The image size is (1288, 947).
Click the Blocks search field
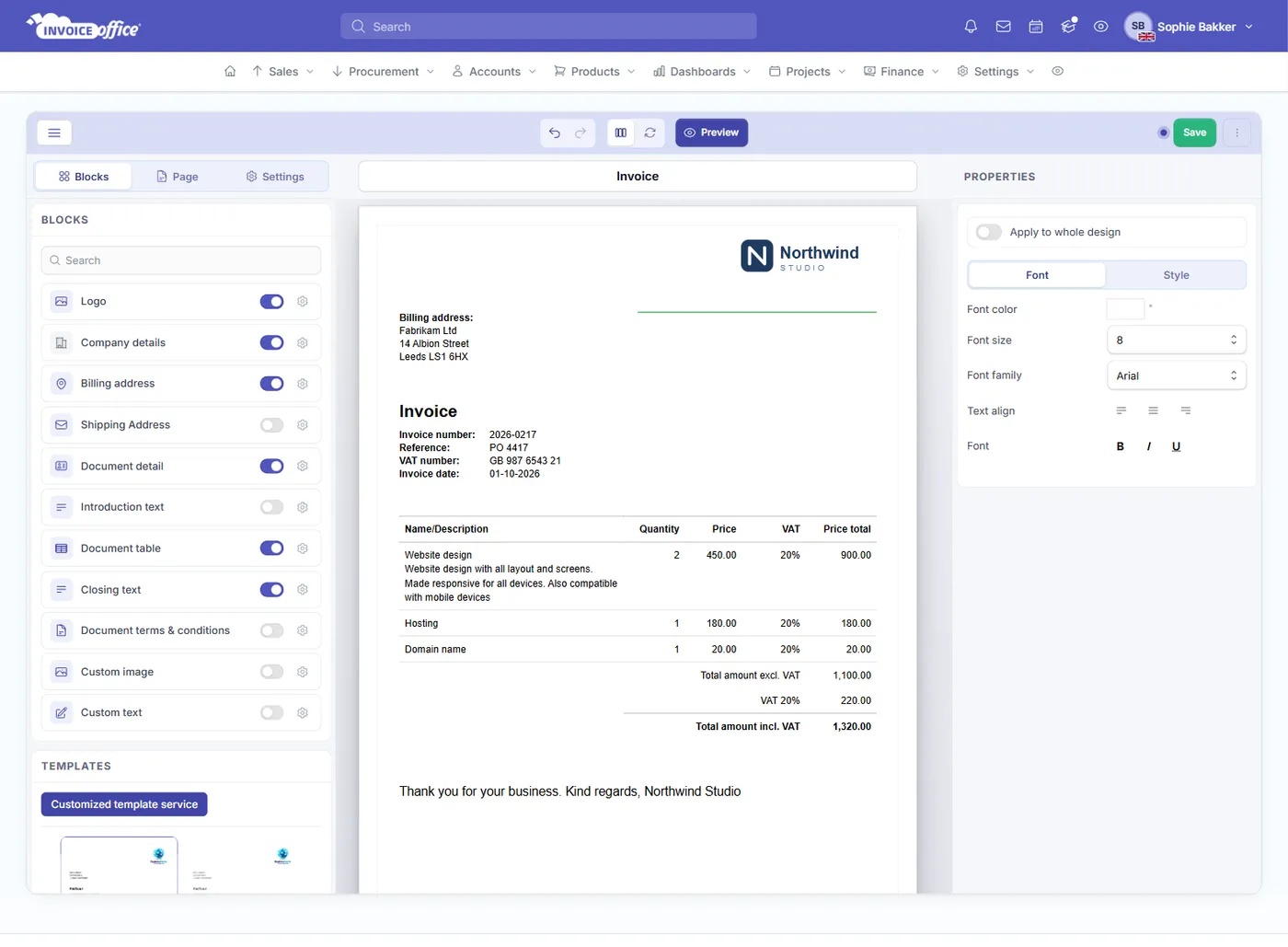pos(181,260)
